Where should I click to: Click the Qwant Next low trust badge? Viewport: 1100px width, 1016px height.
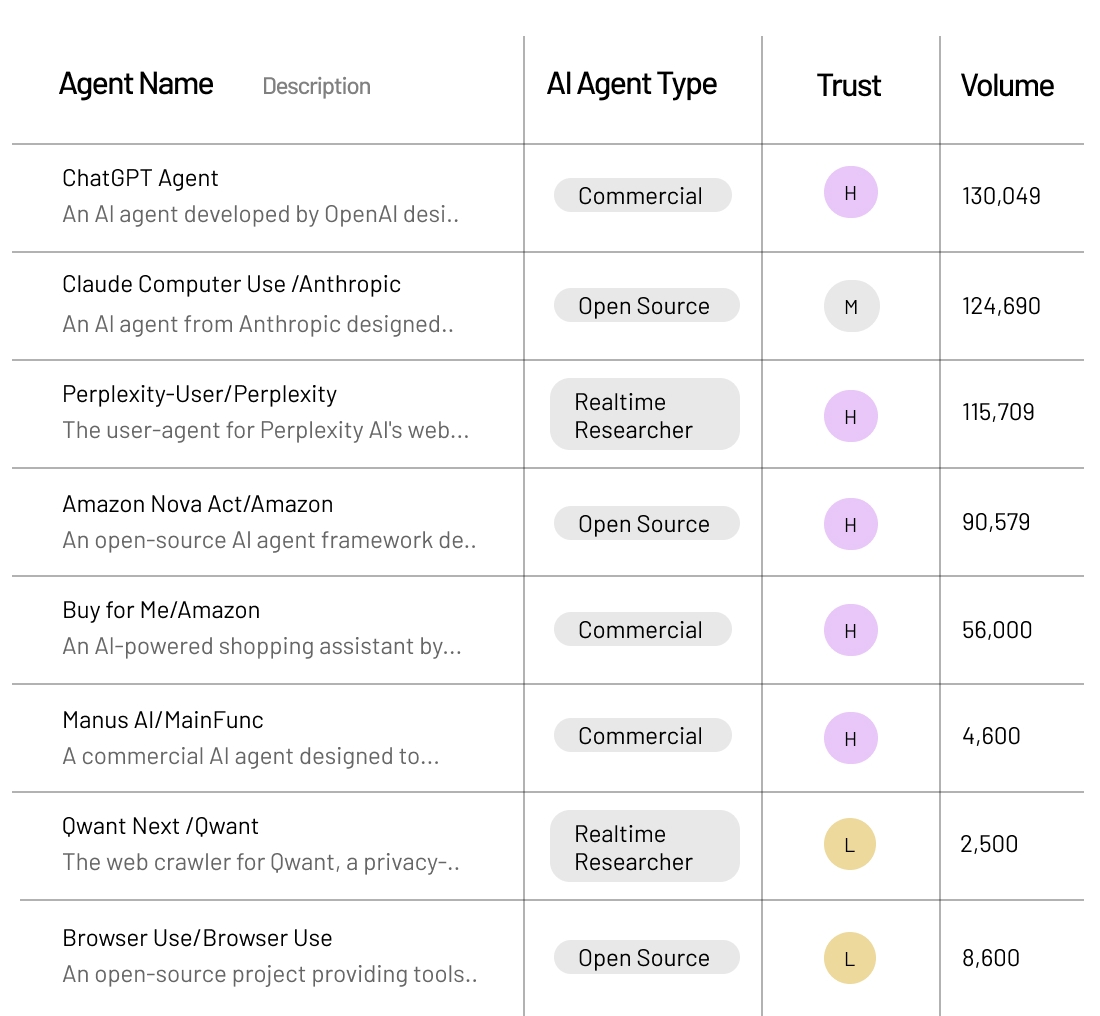tap(850, 845)
